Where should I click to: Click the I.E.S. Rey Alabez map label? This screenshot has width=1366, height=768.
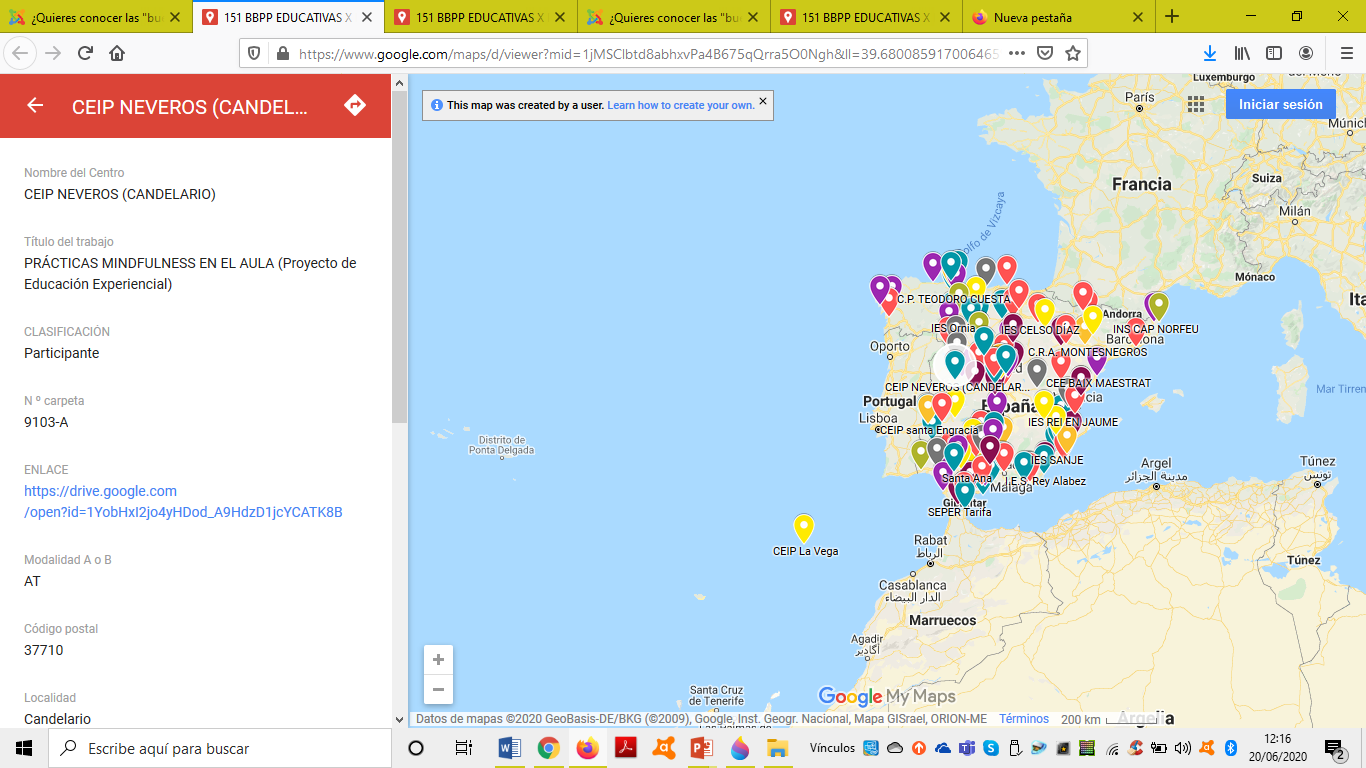coord(1045,481)
